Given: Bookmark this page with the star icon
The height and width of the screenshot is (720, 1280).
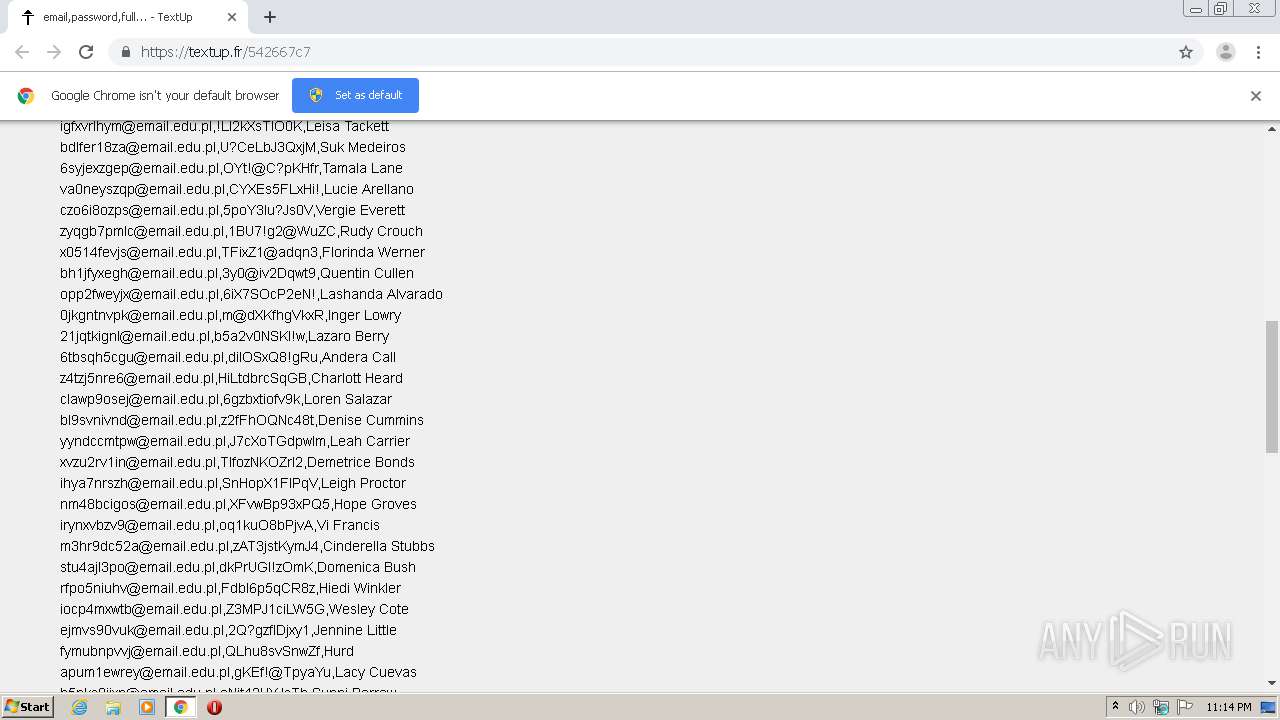Looking at the screenshot, I should tap(1186, 52).
